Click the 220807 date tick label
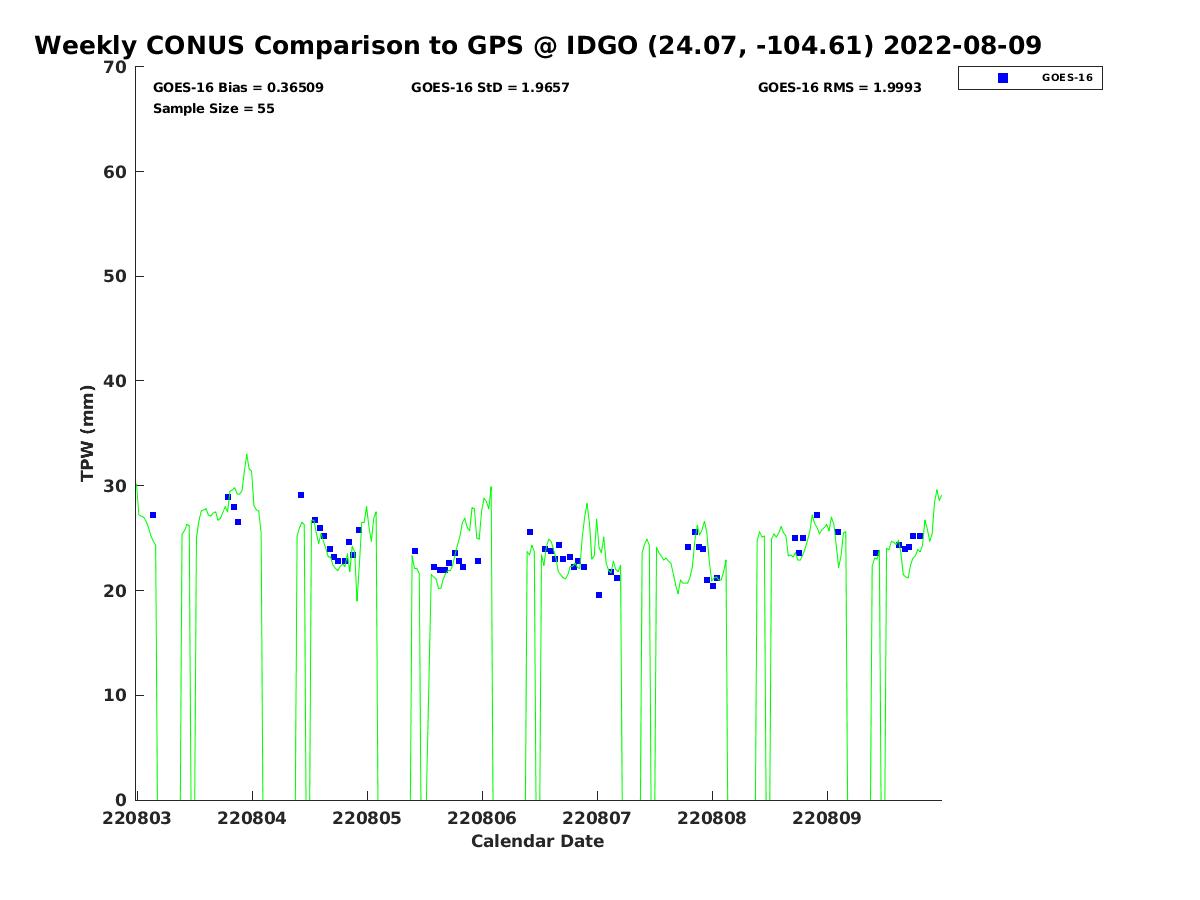The width and height of the screenshot is (1200, 900). (597, 818)
